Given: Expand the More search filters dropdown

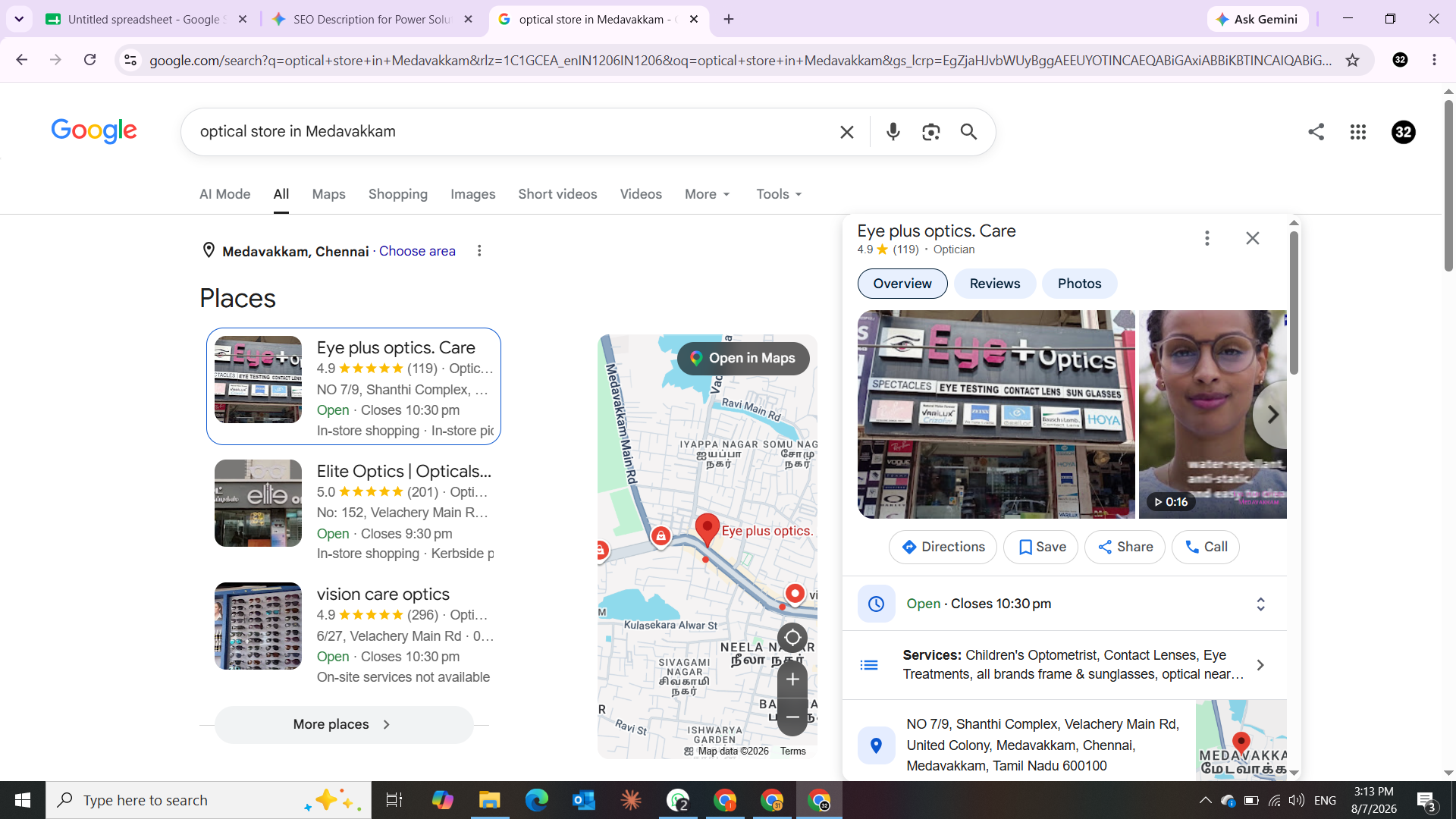Looking at the screenshot, I should (x=707, y=194).
